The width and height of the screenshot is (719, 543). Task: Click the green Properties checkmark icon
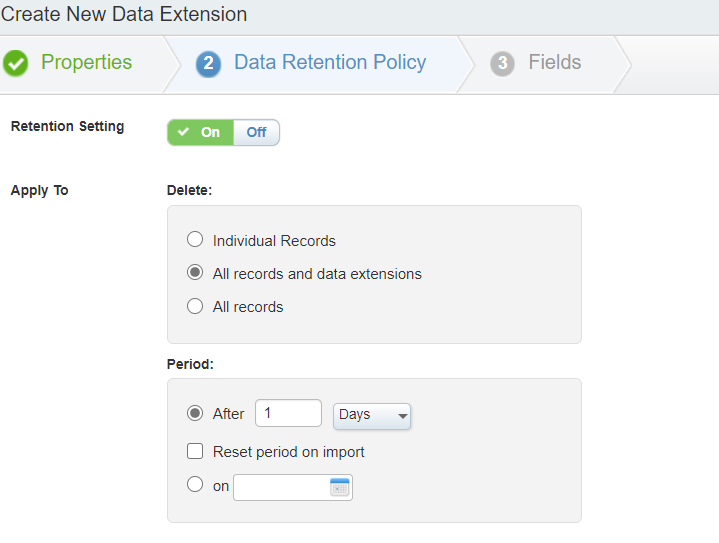click(16, 63)
